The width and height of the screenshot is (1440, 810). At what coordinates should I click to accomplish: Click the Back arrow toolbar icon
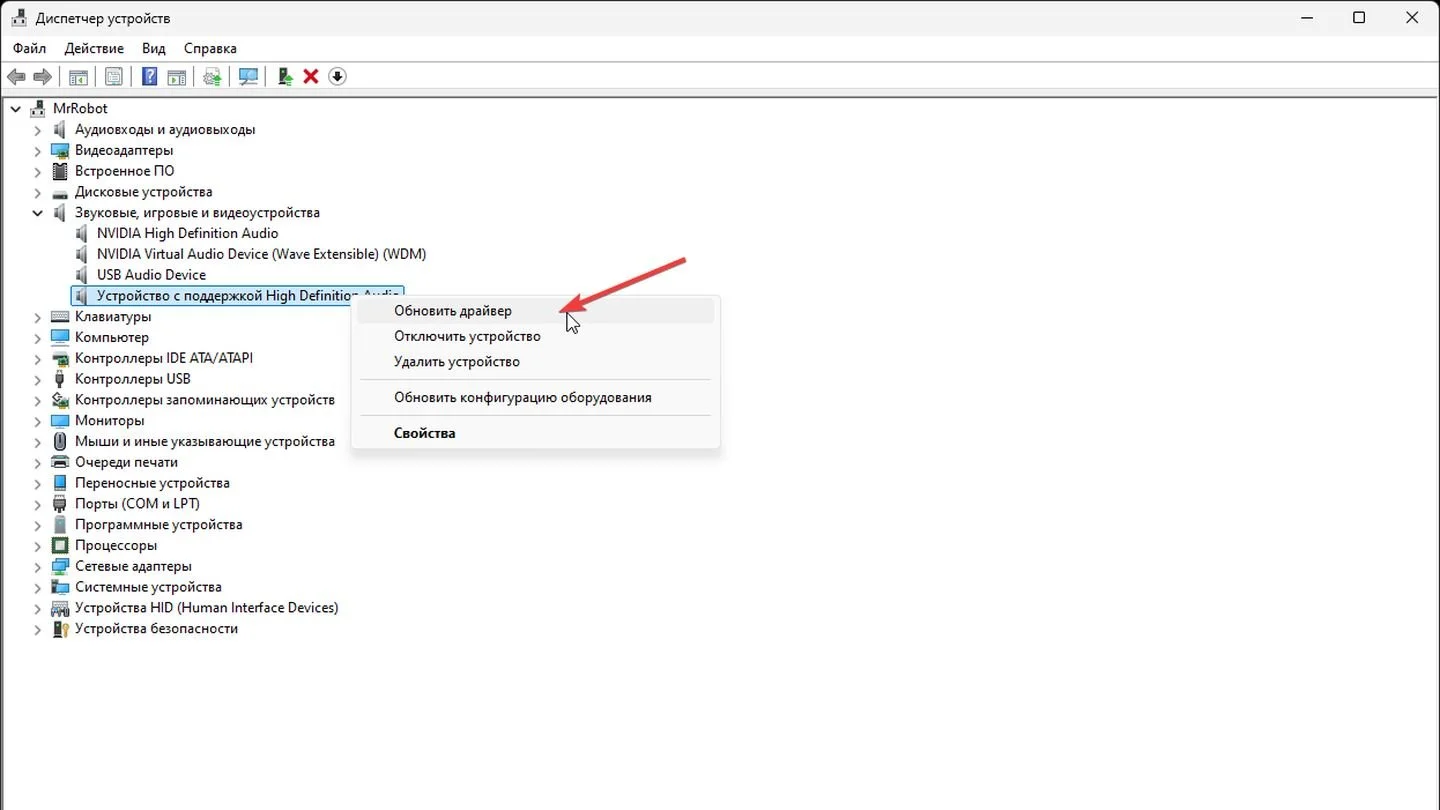(16, 77)
